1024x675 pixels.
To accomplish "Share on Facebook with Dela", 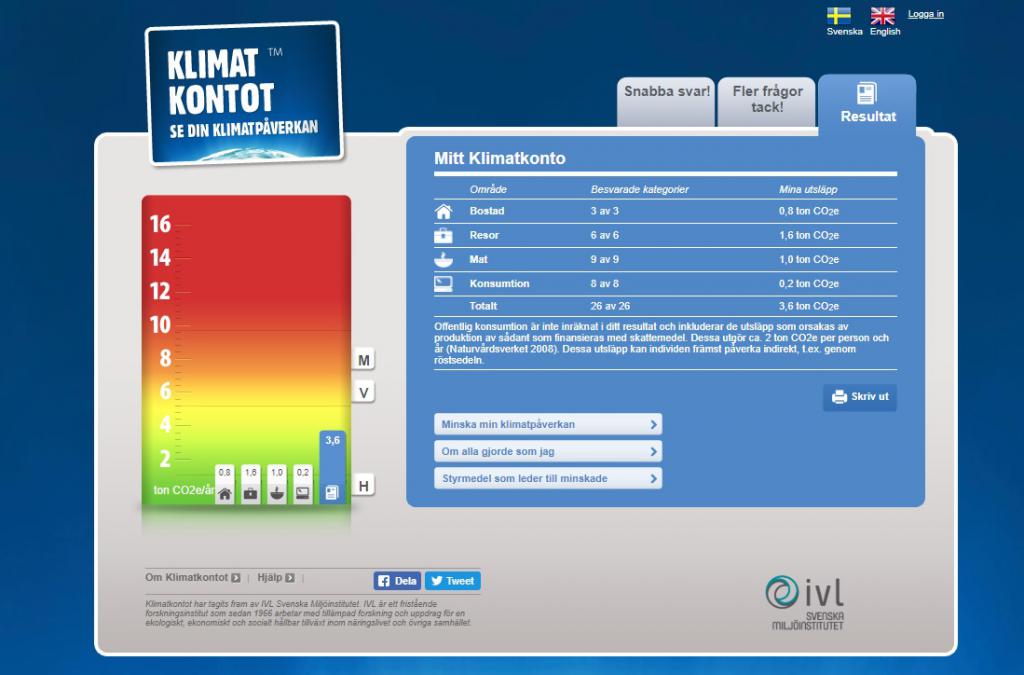I will click(397, 581).
